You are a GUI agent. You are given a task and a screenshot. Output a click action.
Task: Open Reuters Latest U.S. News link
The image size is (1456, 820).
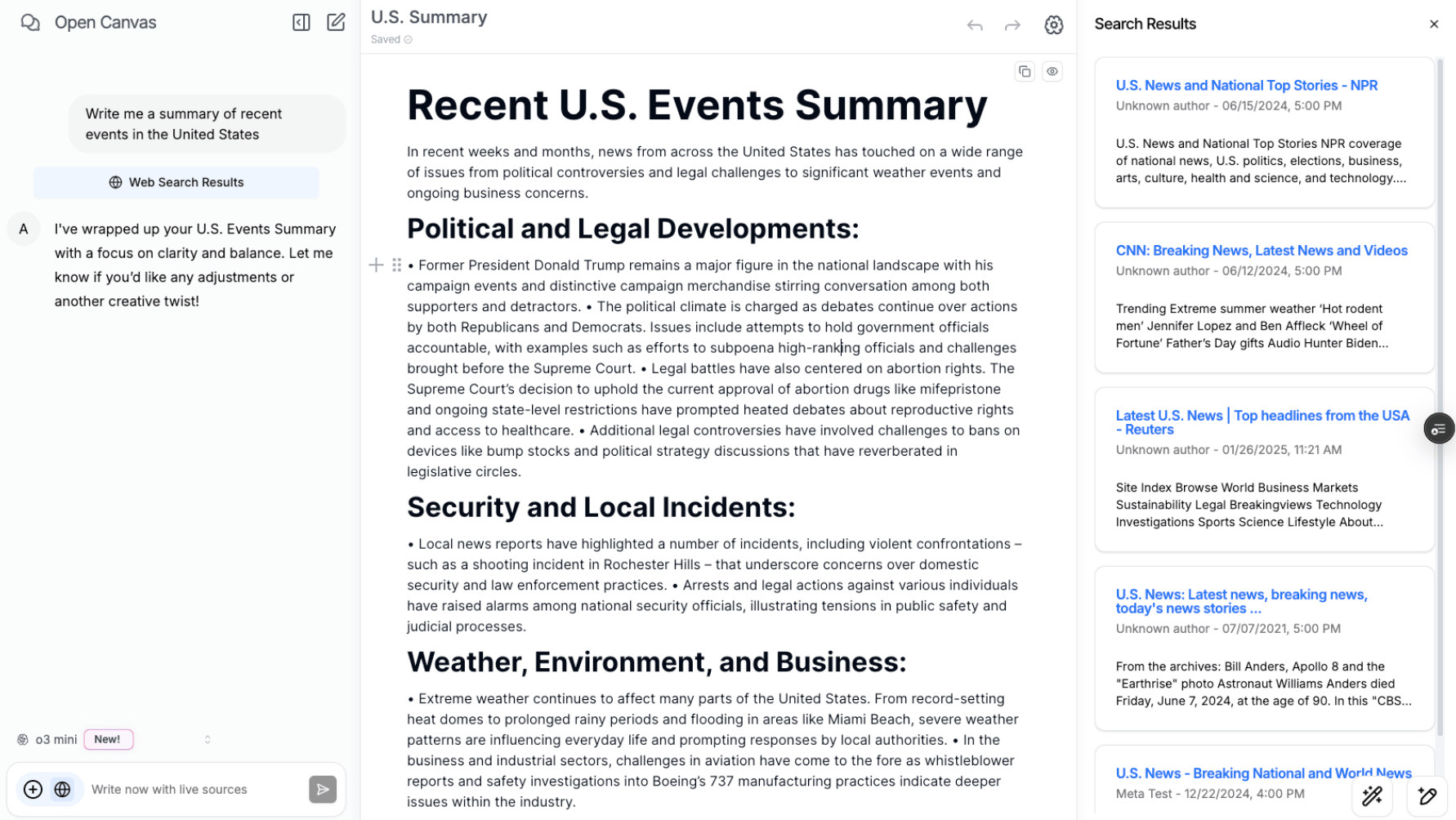[x=1263, y=422]
